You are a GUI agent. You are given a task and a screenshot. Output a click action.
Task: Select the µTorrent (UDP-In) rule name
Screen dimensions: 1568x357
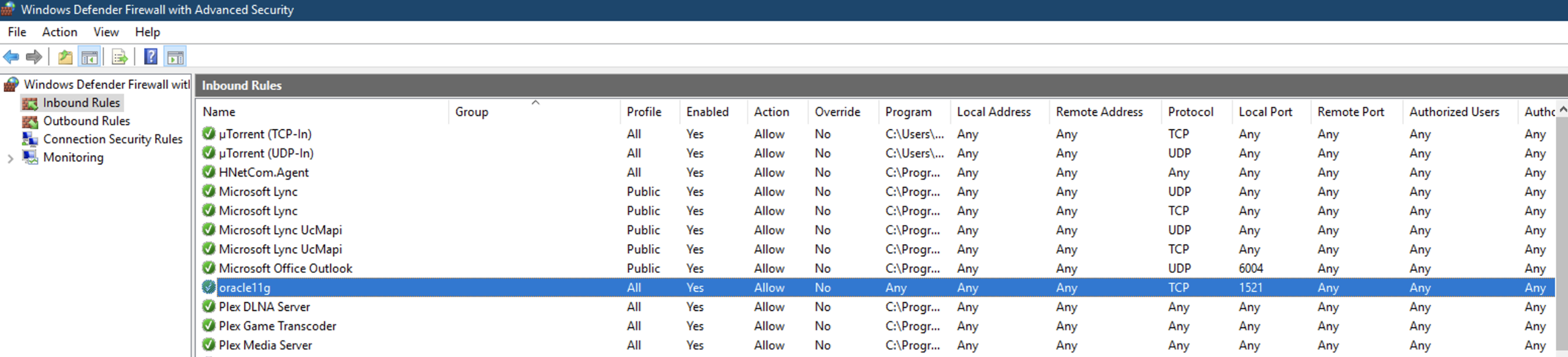click(266, 153)
